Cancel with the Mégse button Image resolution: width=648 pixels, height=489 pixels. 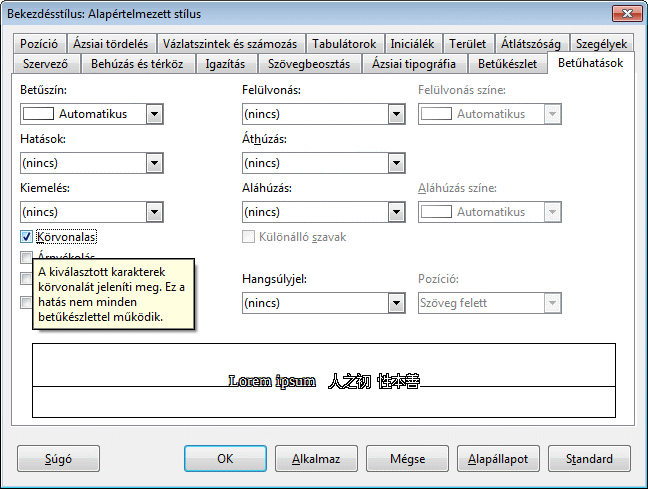click(406, 459)
